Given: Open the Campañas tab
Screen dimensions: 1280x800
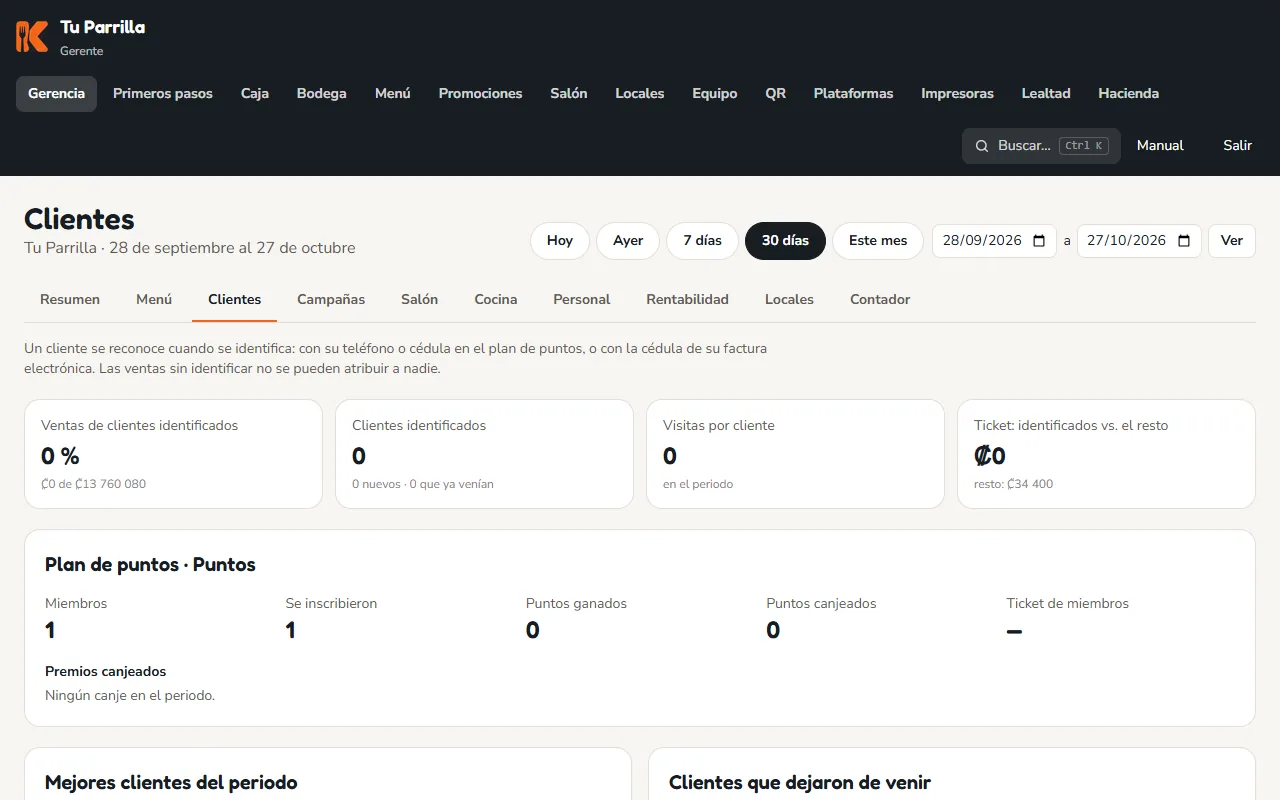Looking at the screenshot, I should (331, 300).
